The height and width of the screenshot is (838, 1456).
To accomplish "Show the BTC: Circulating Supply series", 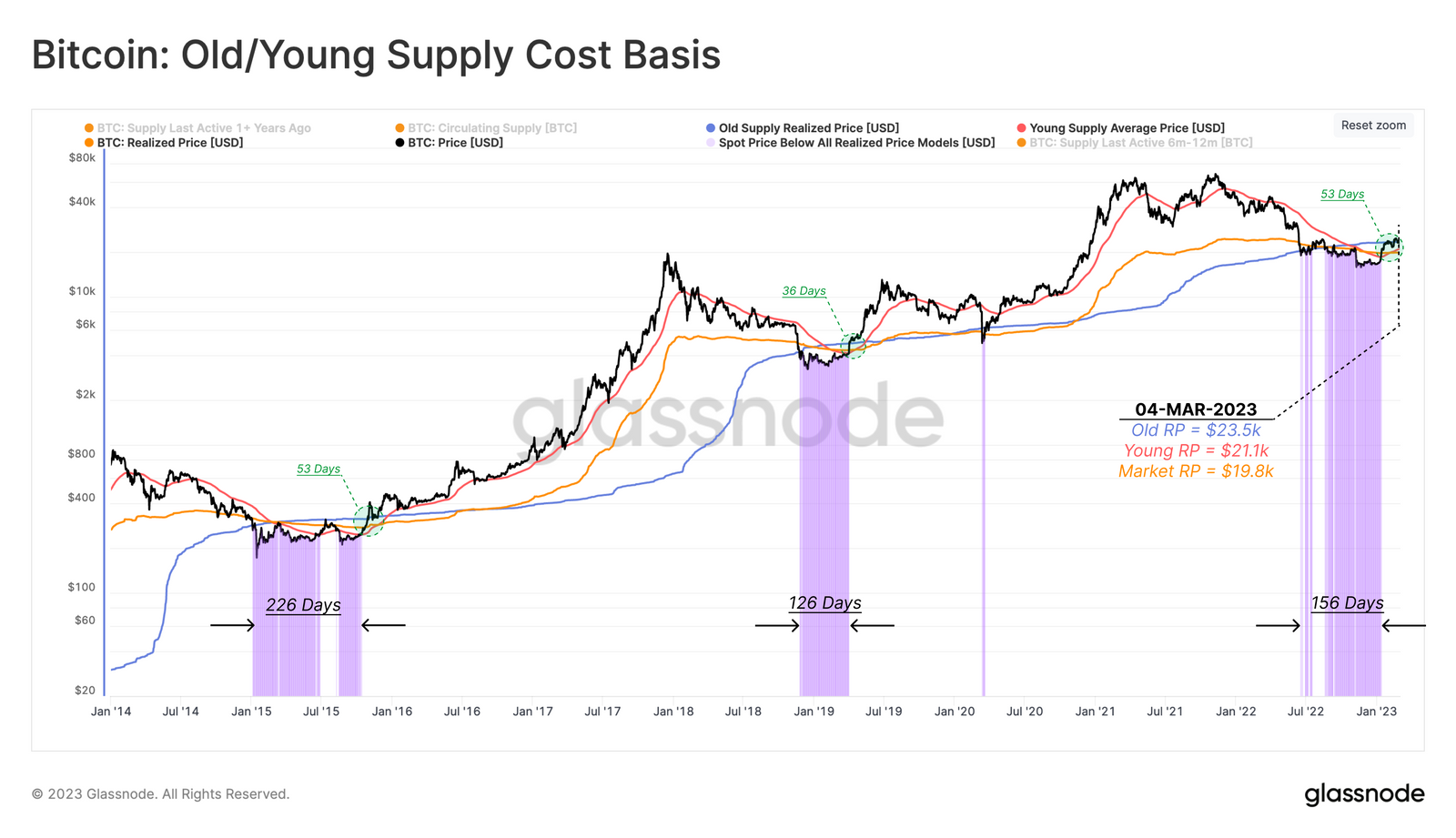I will click(x=486, y=128).
